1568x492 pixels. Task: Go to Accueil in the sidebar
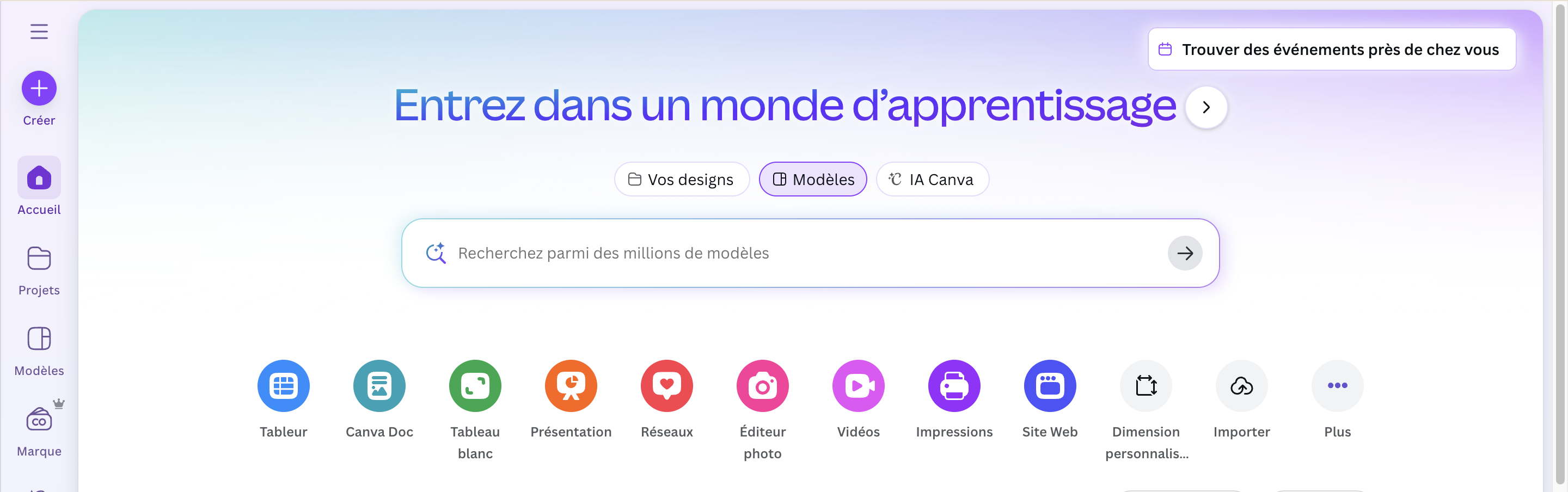39,187
